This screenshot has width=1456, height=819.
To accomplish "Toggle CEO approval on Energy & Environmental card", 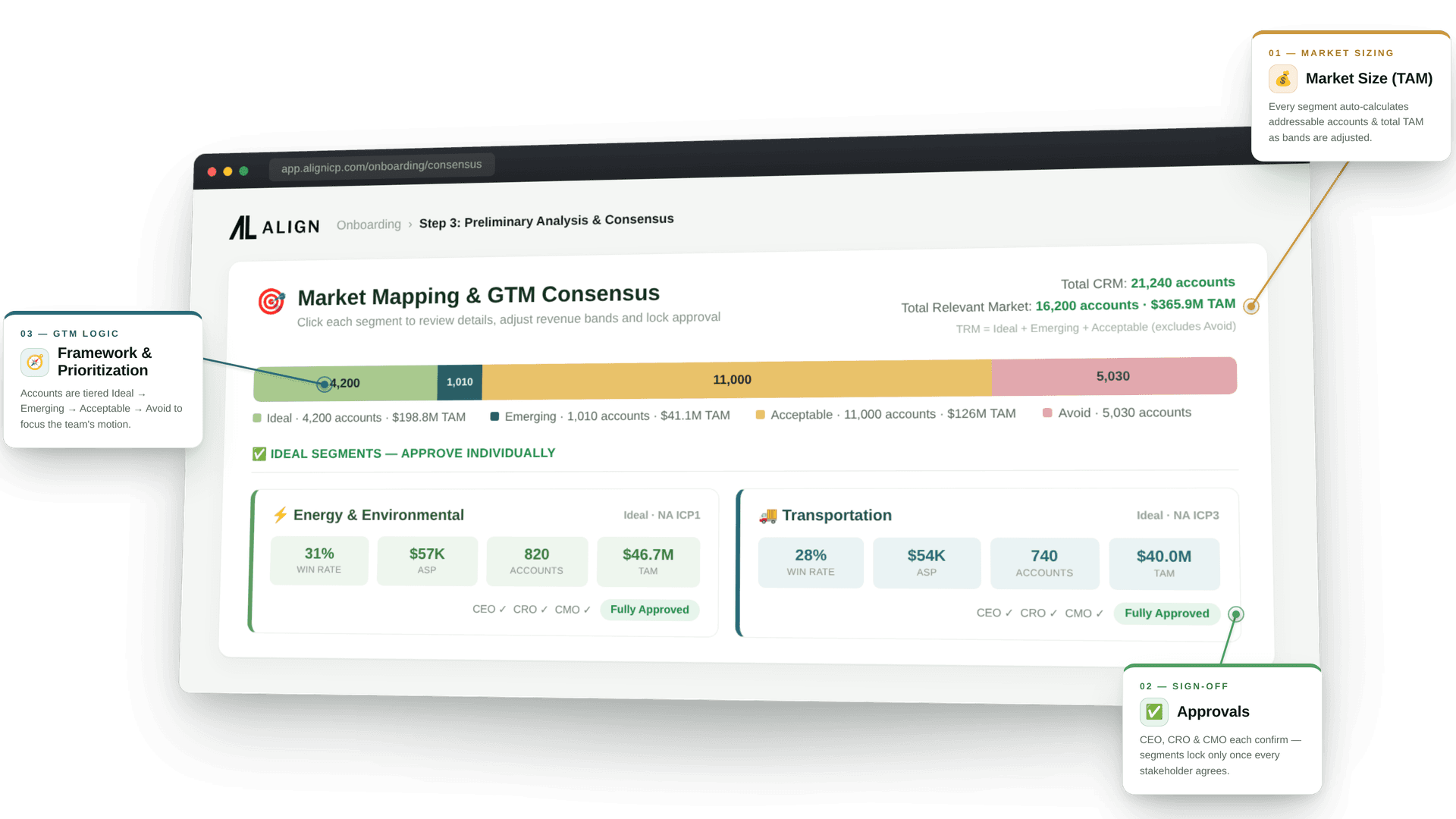I will [489, 609].
